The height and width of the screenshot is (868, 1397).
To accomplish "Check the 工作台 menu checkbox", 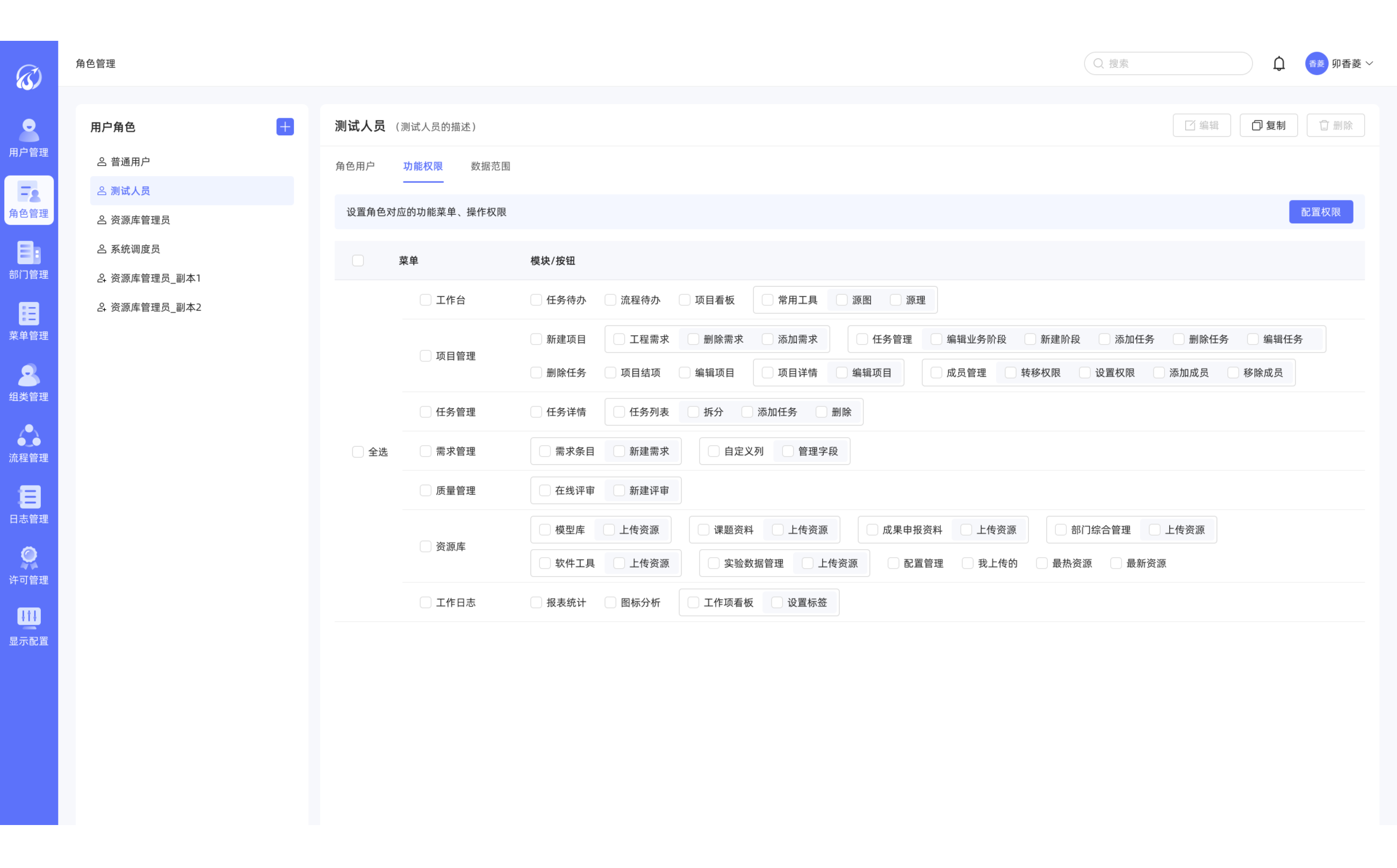I will tap(426, 300).
